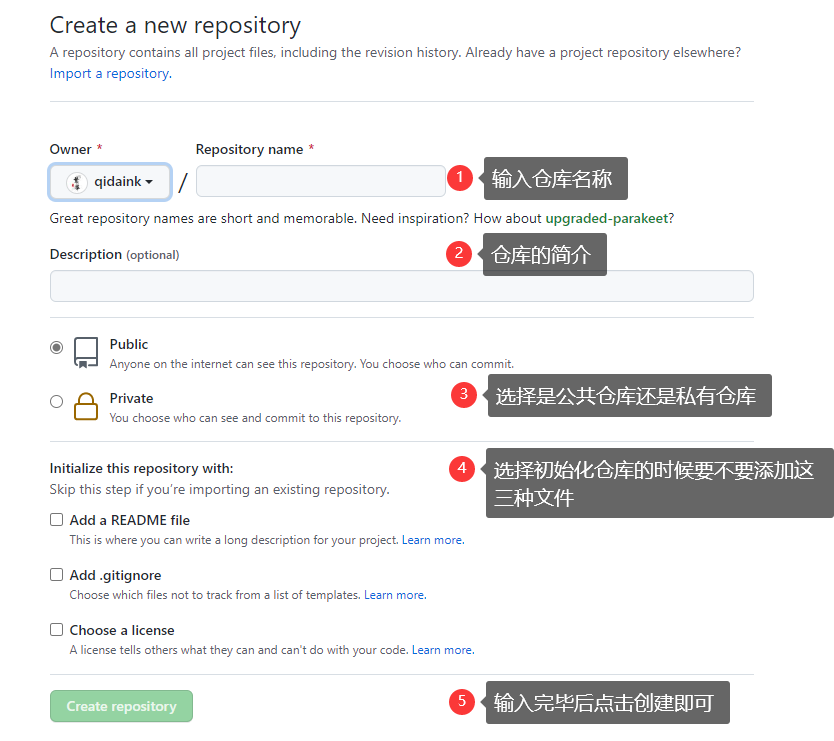Click the red annotation marker number 2
Viewport: 834px width, 741px height.
[x=458, y=253]
